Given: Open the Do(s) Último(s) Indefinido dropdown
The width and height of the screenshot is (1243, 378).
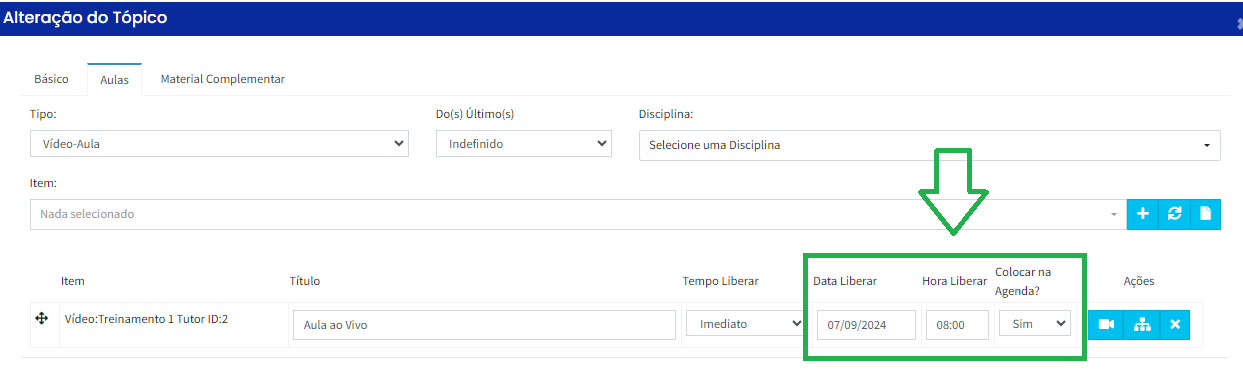Looking at the screenshot, I should pyautogui.click(x=523, y=144).
